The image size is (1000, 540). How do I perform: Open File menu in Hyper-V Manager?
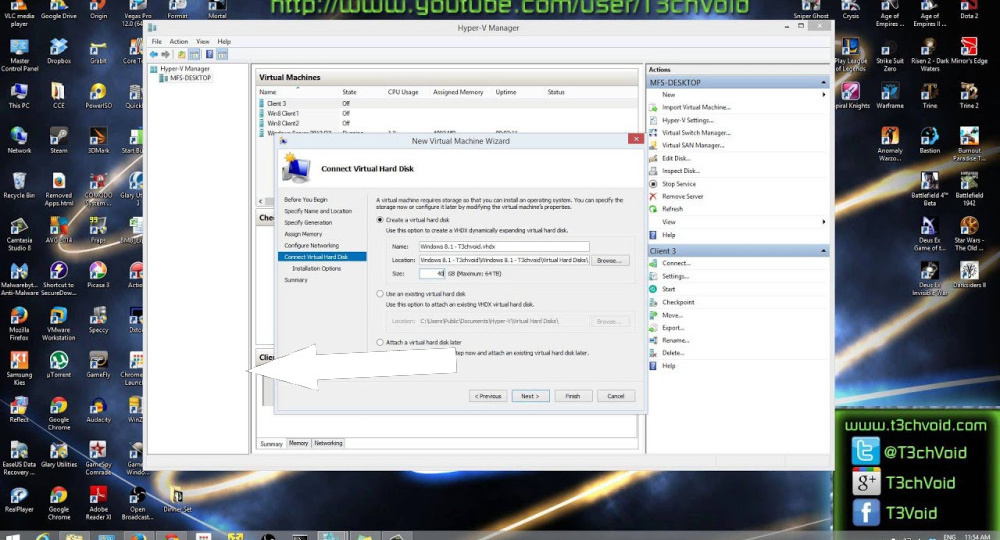156,41
